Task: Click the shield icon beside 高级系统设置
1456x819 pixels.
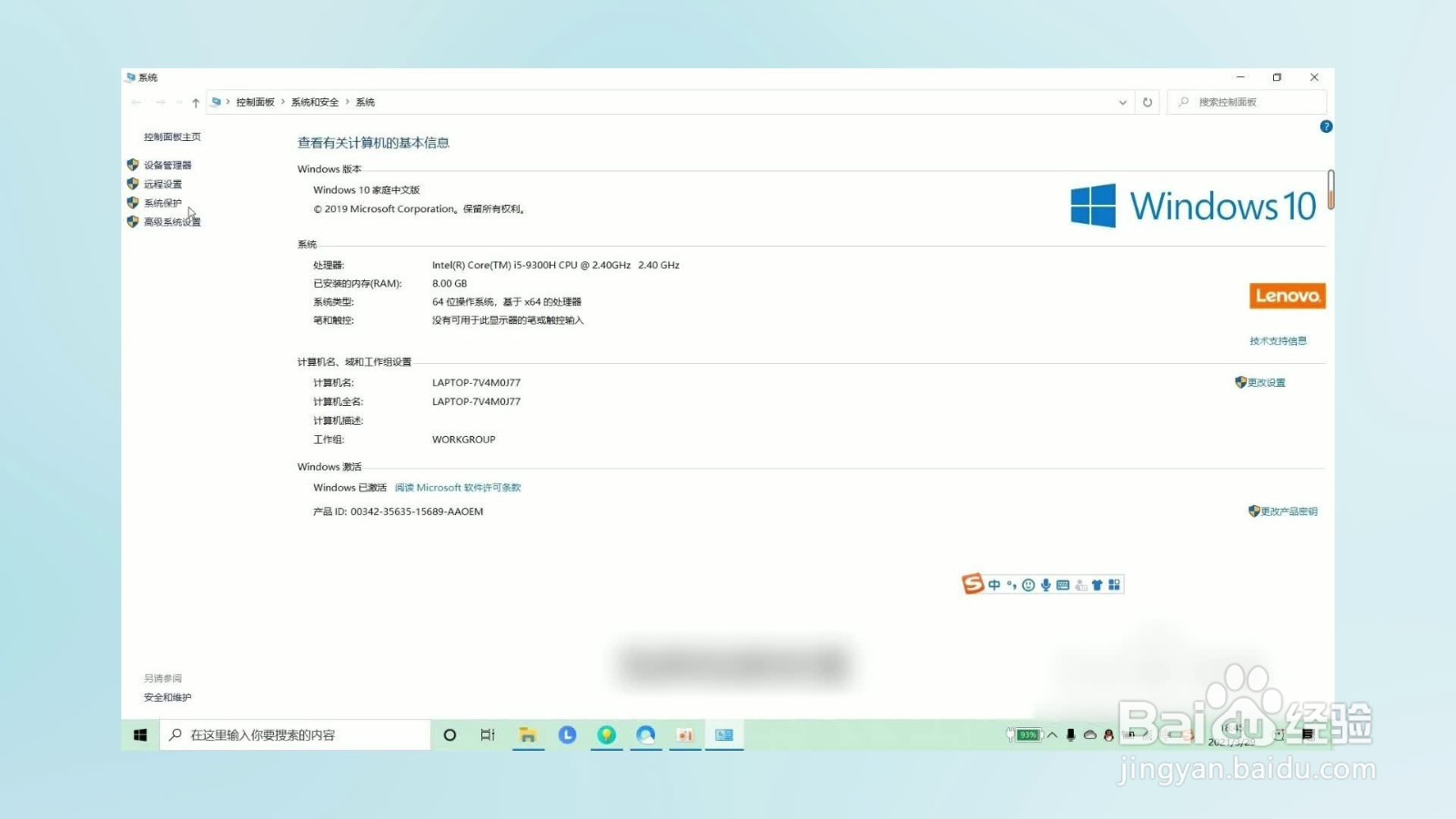Action: click(133, 222)
